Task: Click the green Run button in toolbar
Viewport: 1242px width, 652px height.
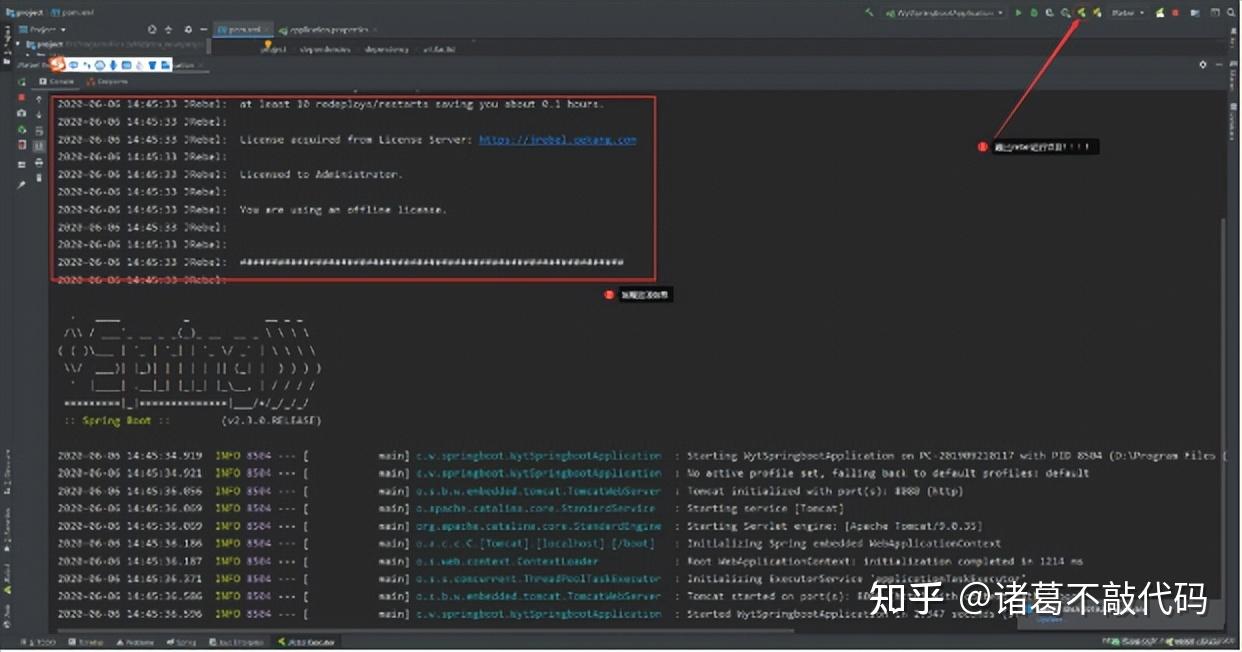Action: coord(1018,13)
